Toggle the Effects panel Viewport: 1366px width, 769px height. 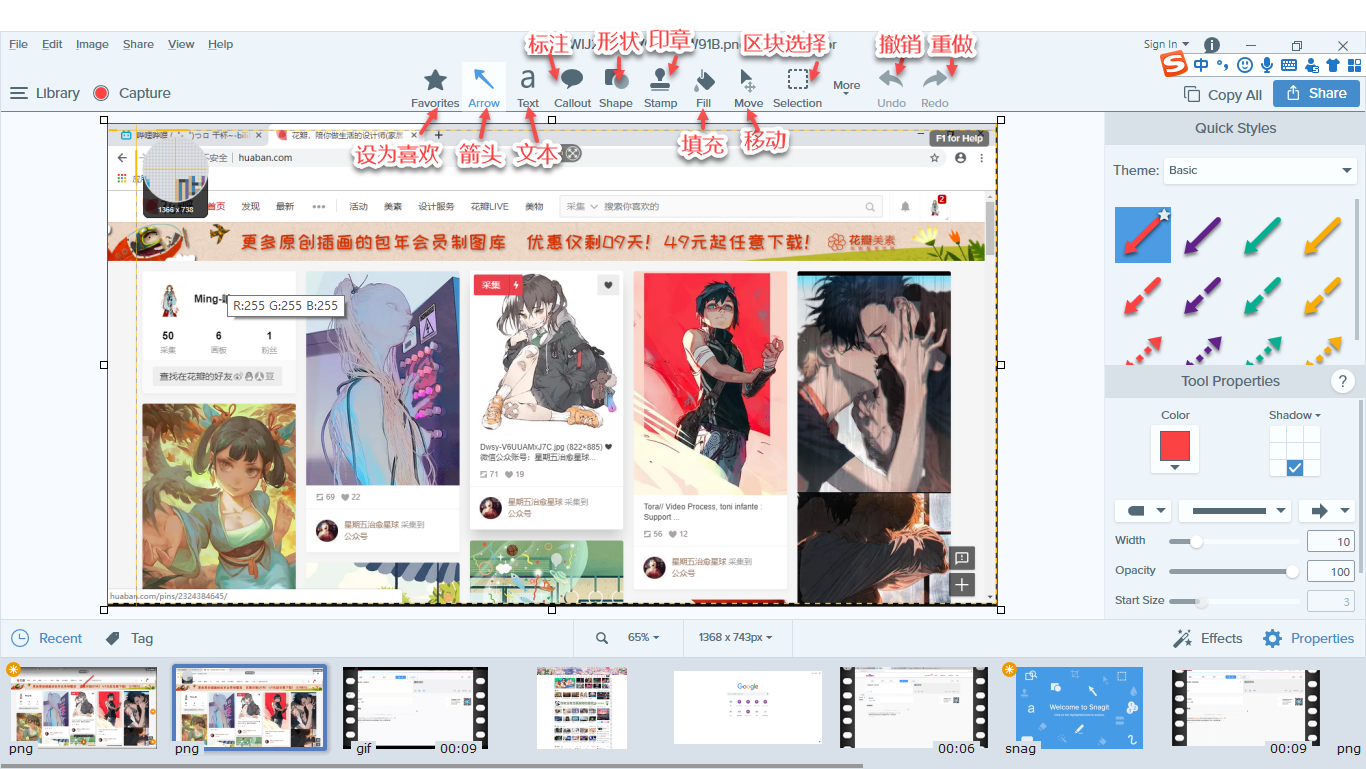1208,638
